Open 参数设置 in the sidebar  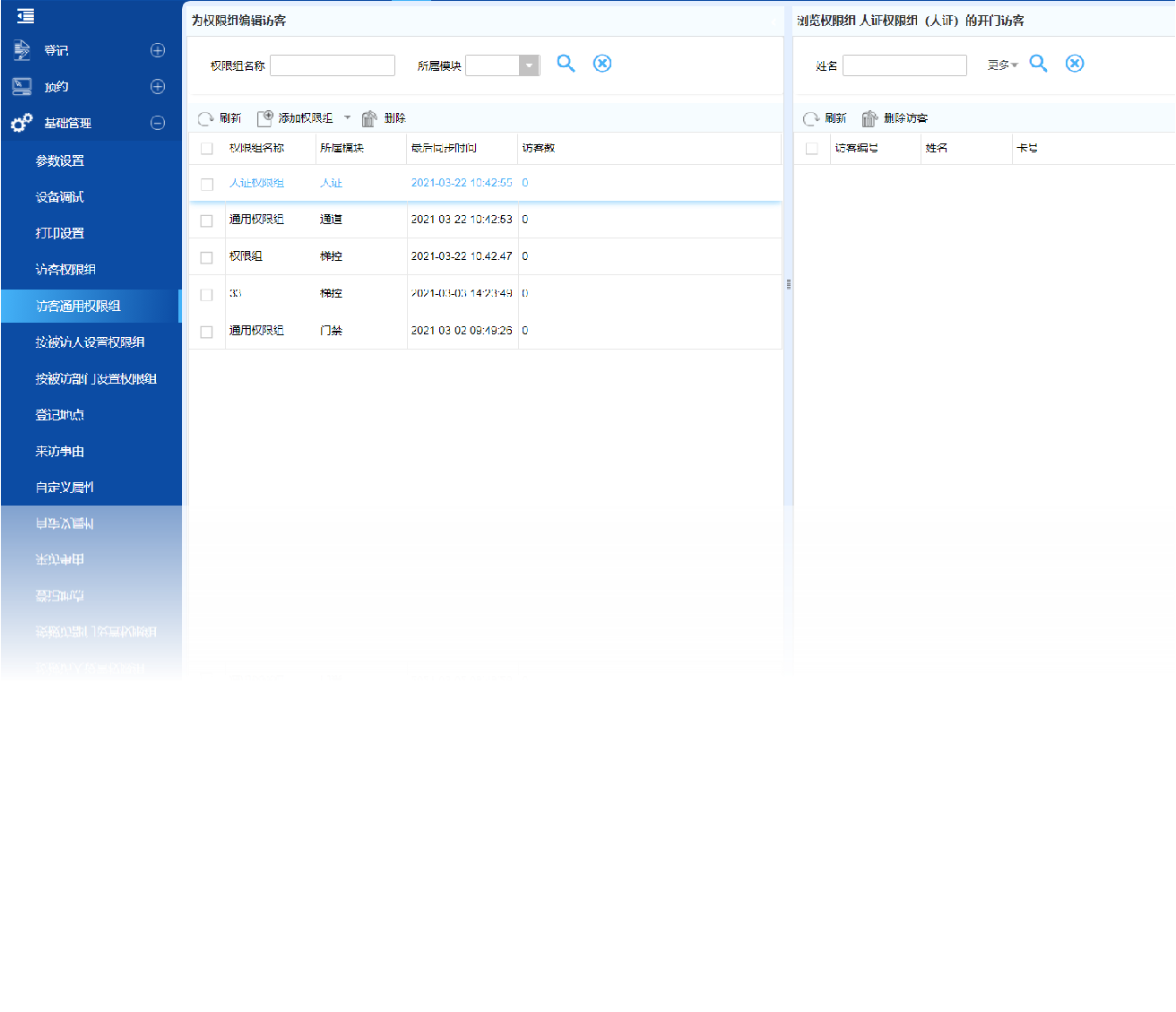click(60, 161)
